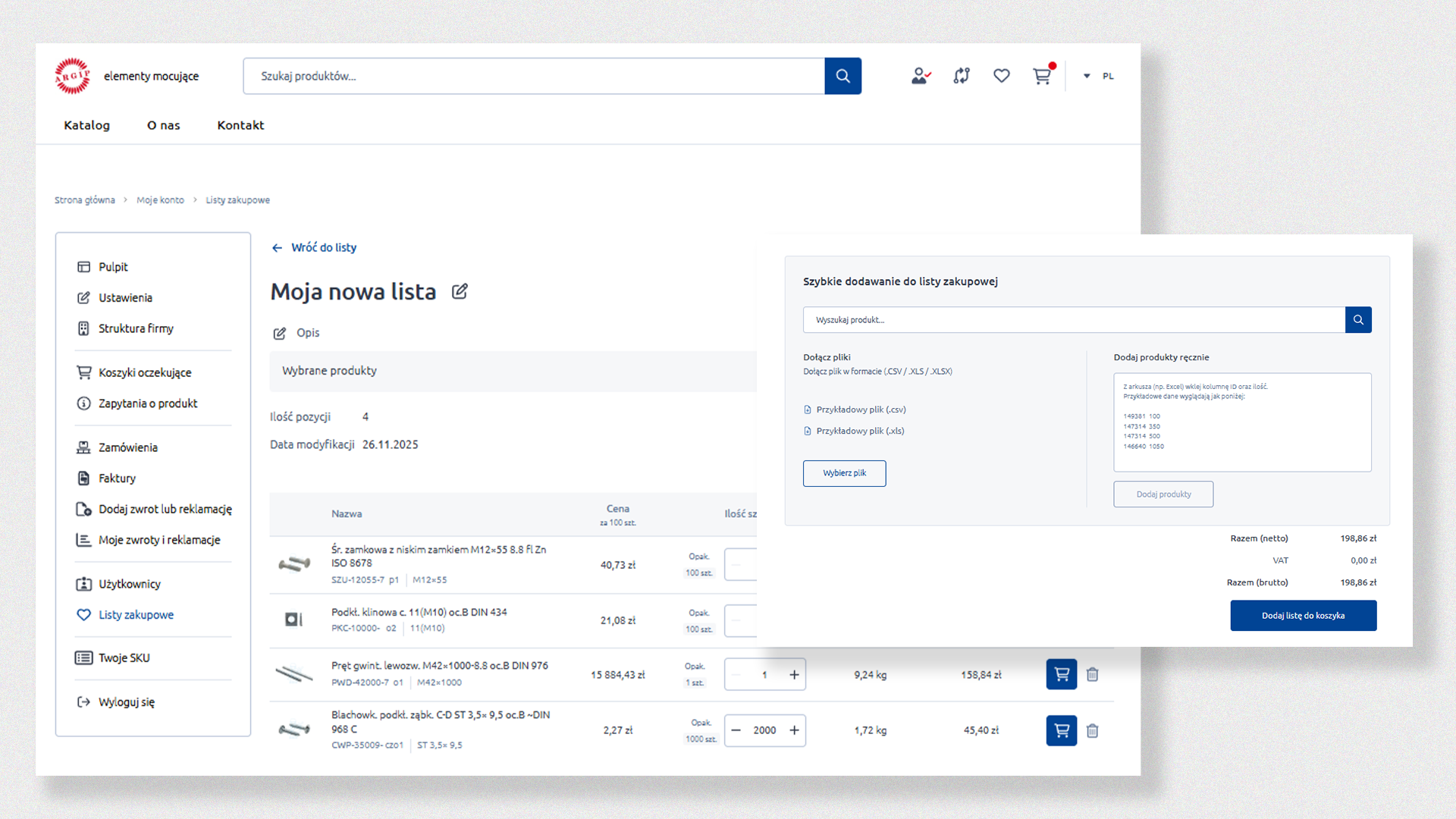
Task: Click the Szukaj produktów search field
Action: pyautogui.click(x=533, y=76)
